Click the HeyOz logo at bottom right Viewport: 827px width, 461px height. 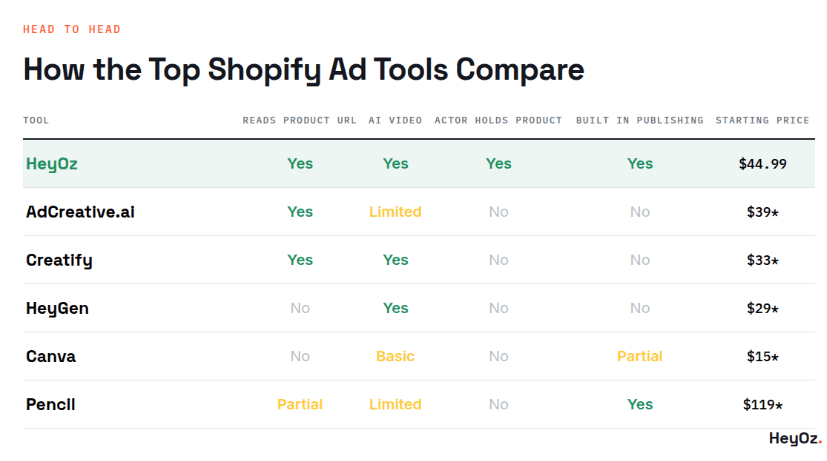[x=795, y=438]
